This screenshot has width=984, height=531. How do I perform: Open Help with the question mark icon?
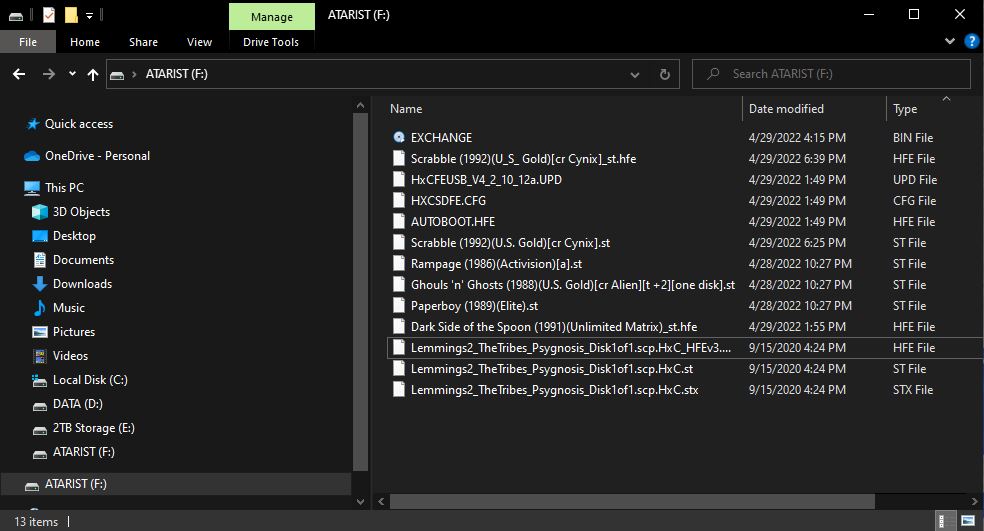tap(971, 41)
